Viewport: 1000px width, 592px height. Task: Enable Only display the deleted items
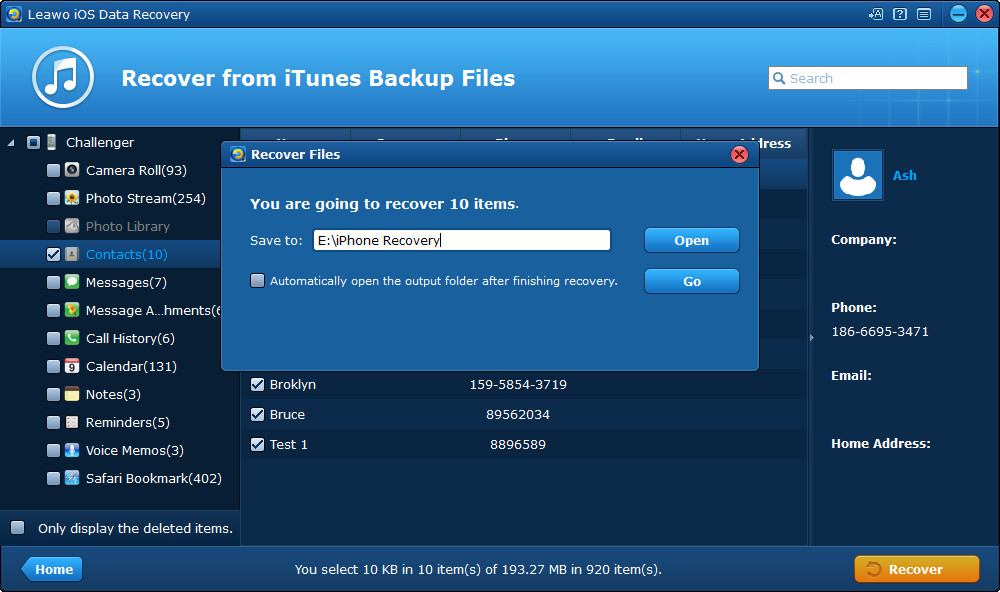pos(18,528)
